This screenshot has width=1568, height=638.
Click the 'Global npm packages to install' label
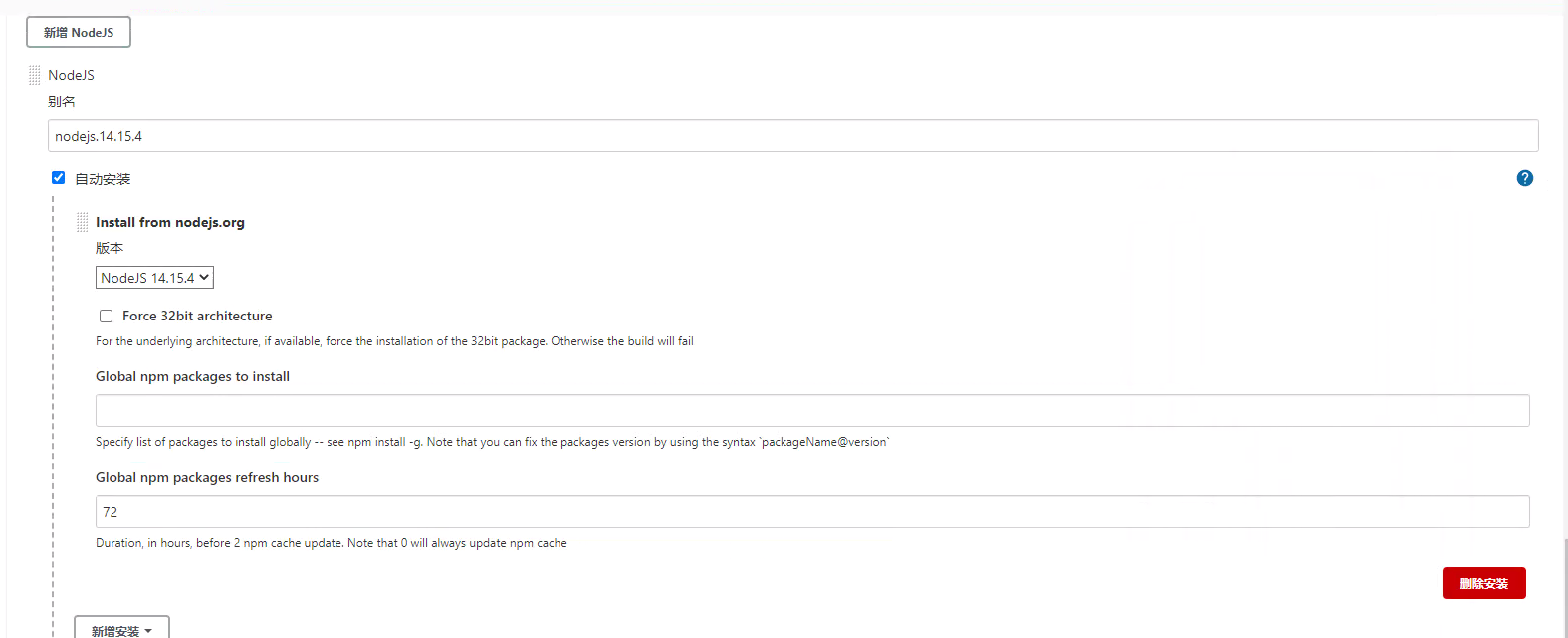click(192, 376)
